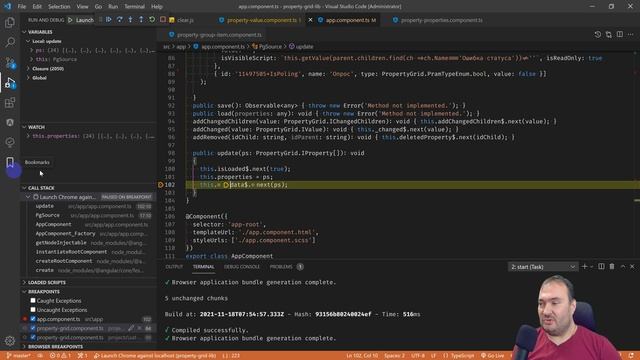Restart the debug session
This screenshot has height=360, width=640.
pyautogui.click(x=152, y=20)
